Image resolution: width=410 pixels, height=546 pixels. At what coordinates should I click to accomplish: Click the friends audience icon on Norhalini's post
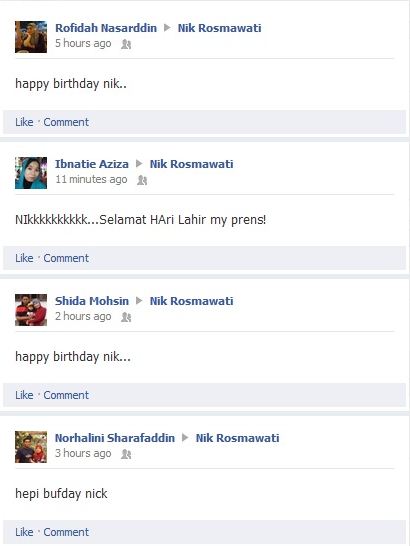pyautogui.click(x=126, y=454)
